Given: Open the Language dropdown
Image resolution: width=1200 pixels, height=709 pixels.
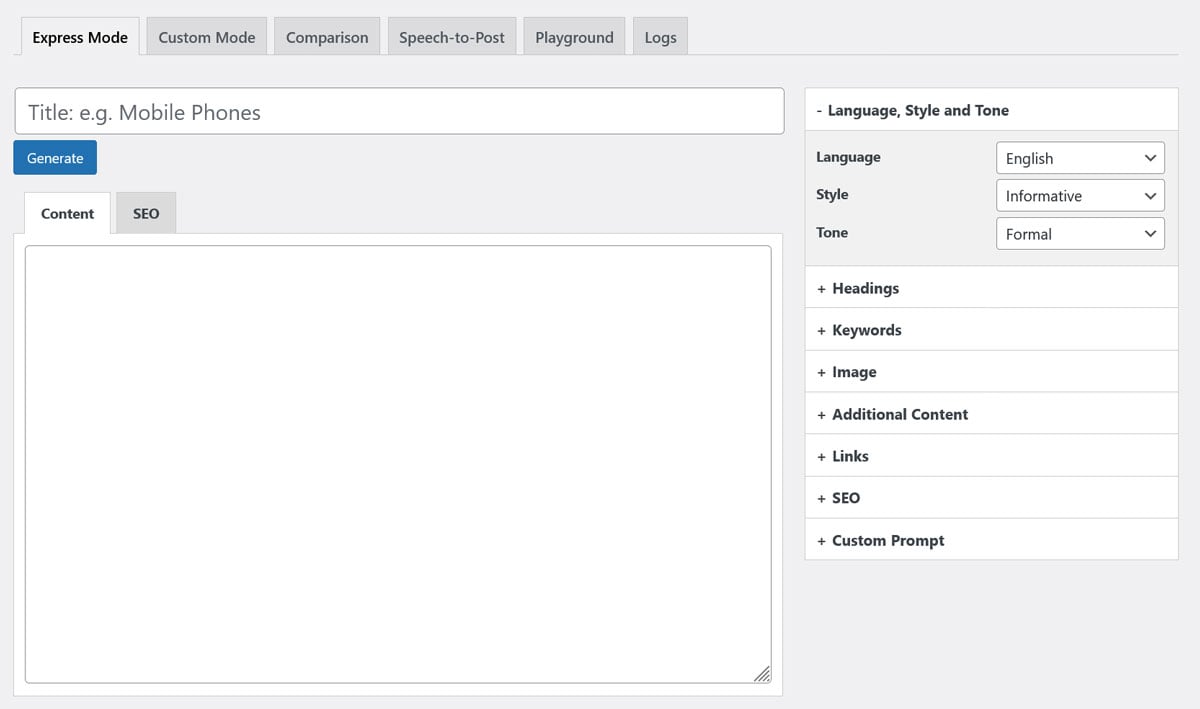Looking at the screenshot, I should (x=1080, y=158).
